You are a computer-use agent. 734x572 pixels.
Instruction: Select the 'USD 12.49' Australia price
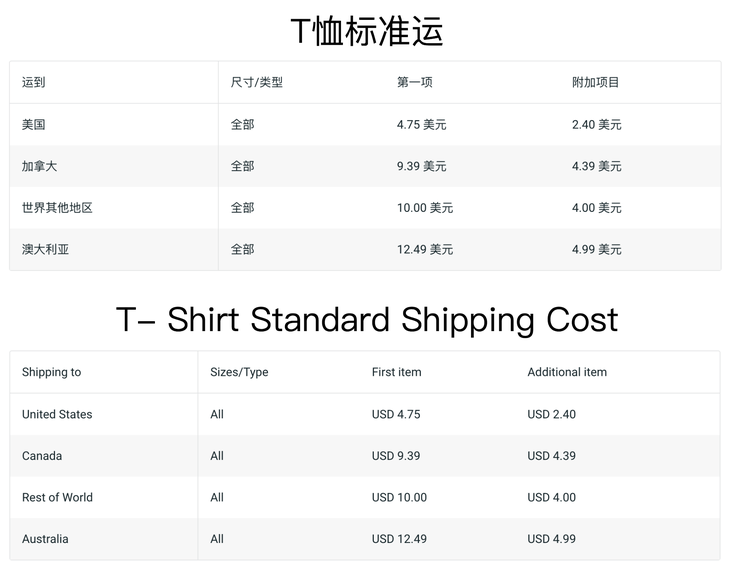tap(399, 539)
